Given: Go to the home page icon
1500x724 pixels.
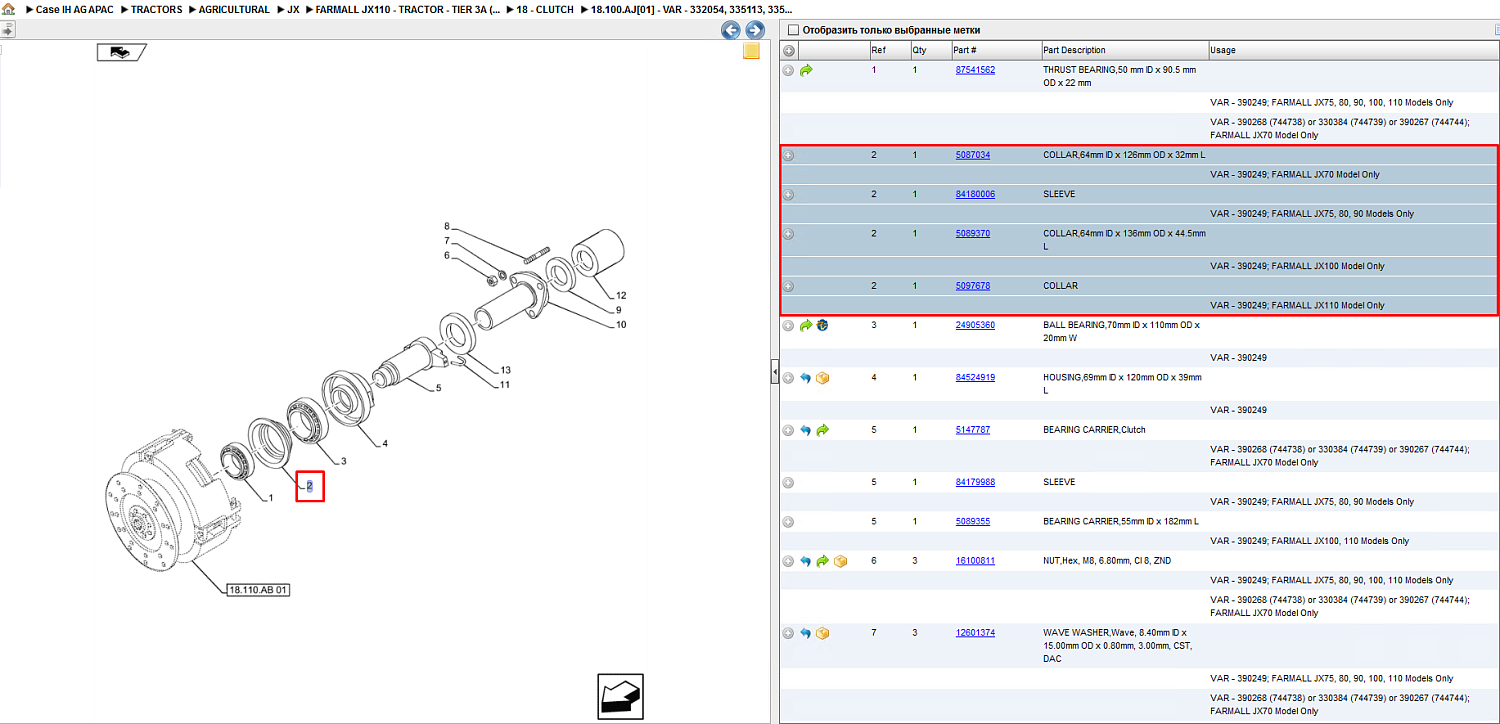Looking at the screenshot, I should coord(8,9).
